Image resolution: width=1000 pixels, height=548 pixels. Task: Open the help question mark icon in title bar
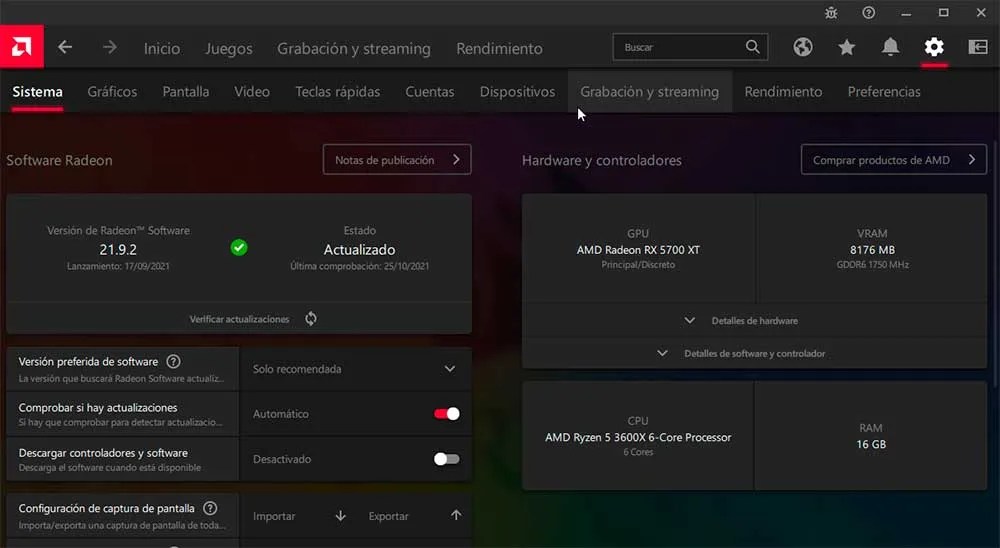(x=869, y=13)
